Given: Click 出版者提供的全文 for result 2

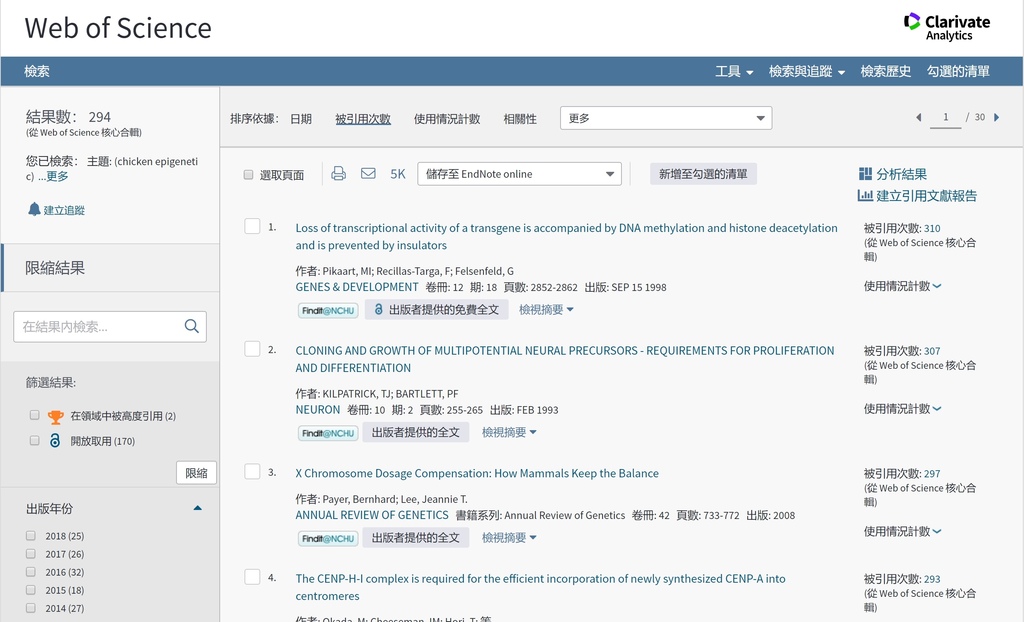Looking at the screenshot, I should (x=415, y=433).
